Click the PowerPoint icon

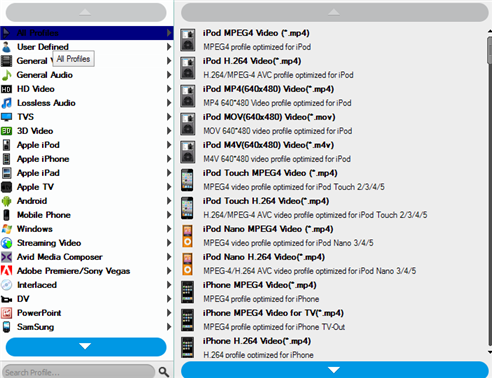tap(6, 313)
